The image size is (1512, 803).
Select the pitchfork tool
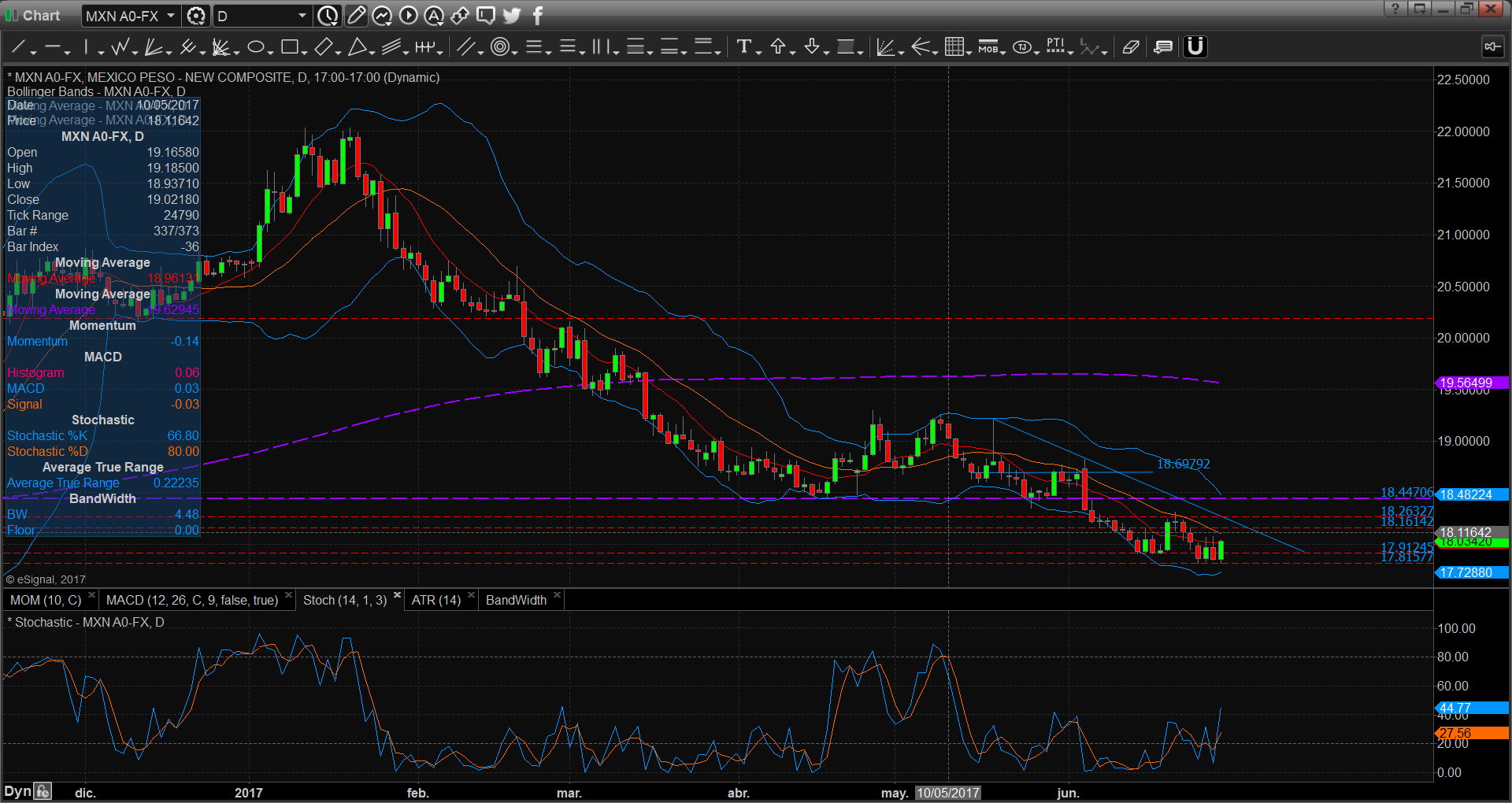click(x=187, y=47)
